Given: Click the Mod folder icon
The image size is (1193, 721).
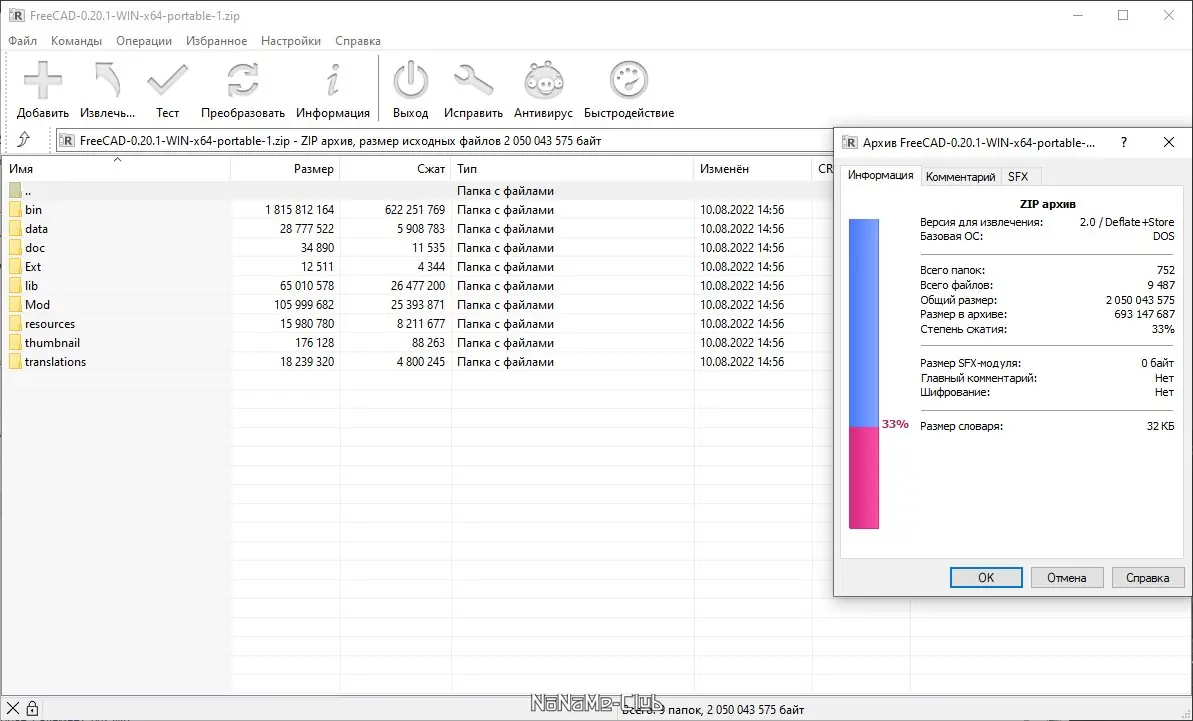Looking at the screenshot, I should tap(15, 305).
